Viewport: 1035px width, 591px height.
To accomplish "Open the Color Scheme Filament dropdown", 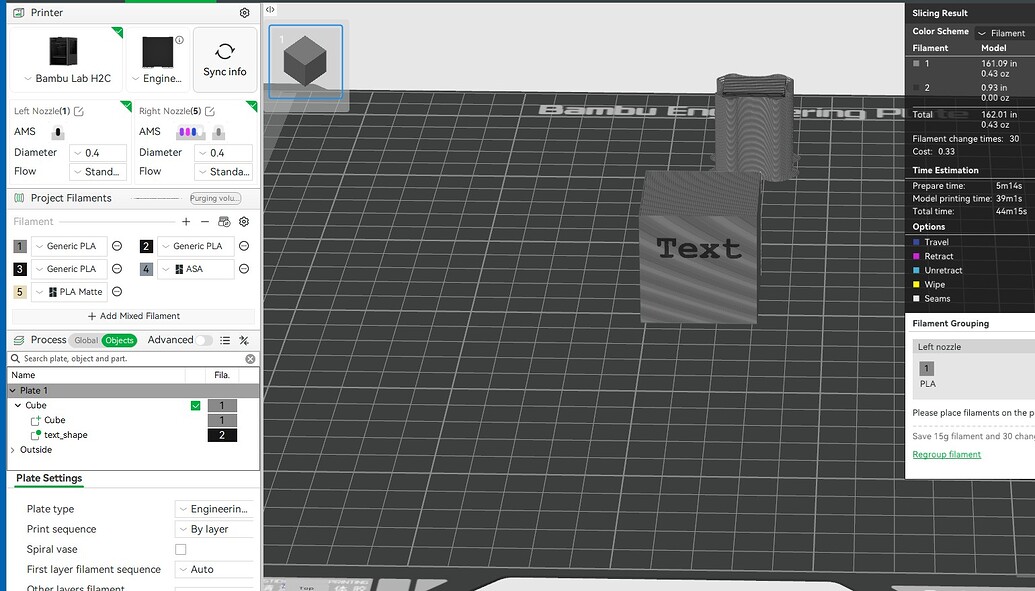I will click(1003, 33).
